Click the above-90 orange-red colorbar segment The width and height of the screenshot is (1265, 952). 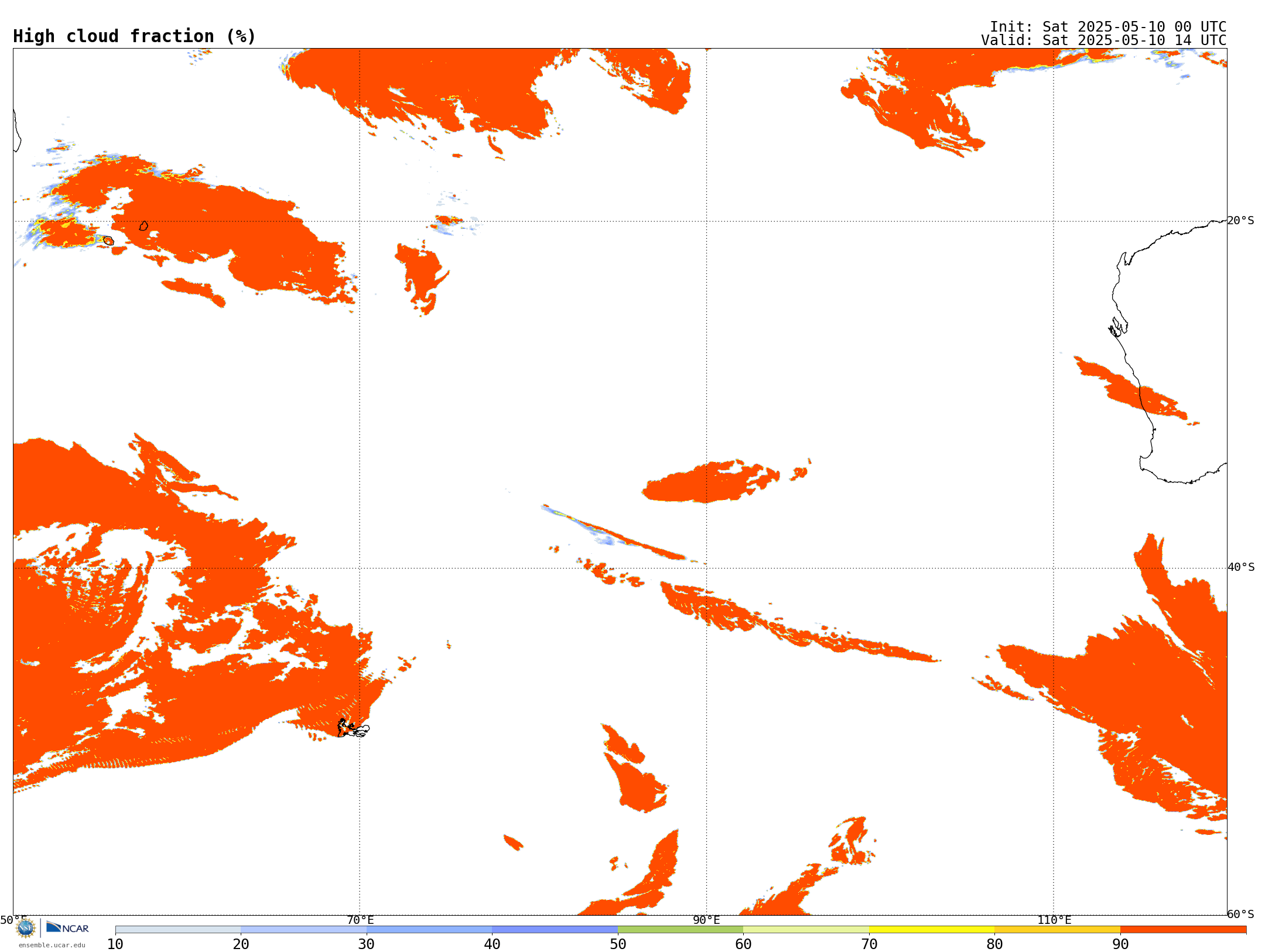[1183, 930]
